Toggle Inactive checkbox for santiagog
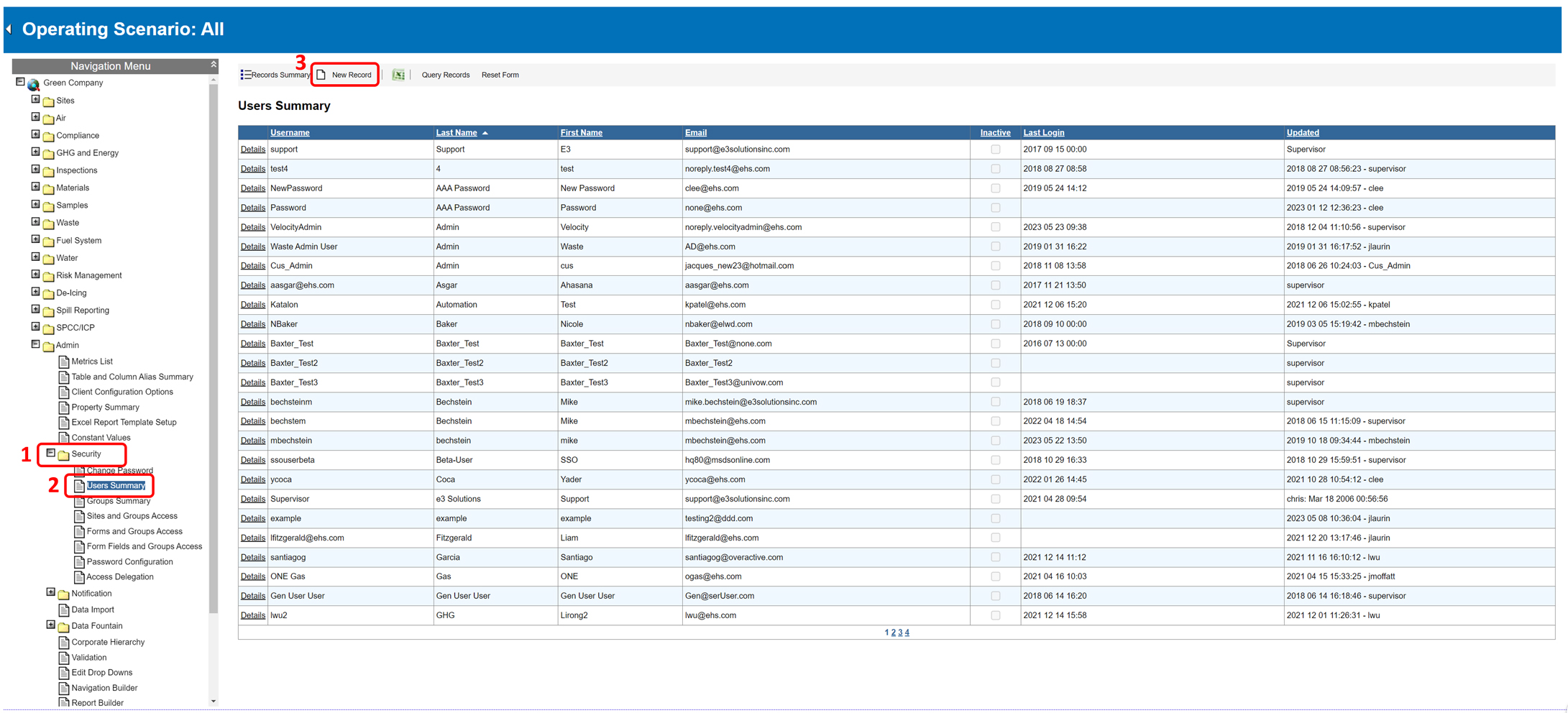Image resolution: width=1568 pixels, height=713 pixels. (996, 557)
